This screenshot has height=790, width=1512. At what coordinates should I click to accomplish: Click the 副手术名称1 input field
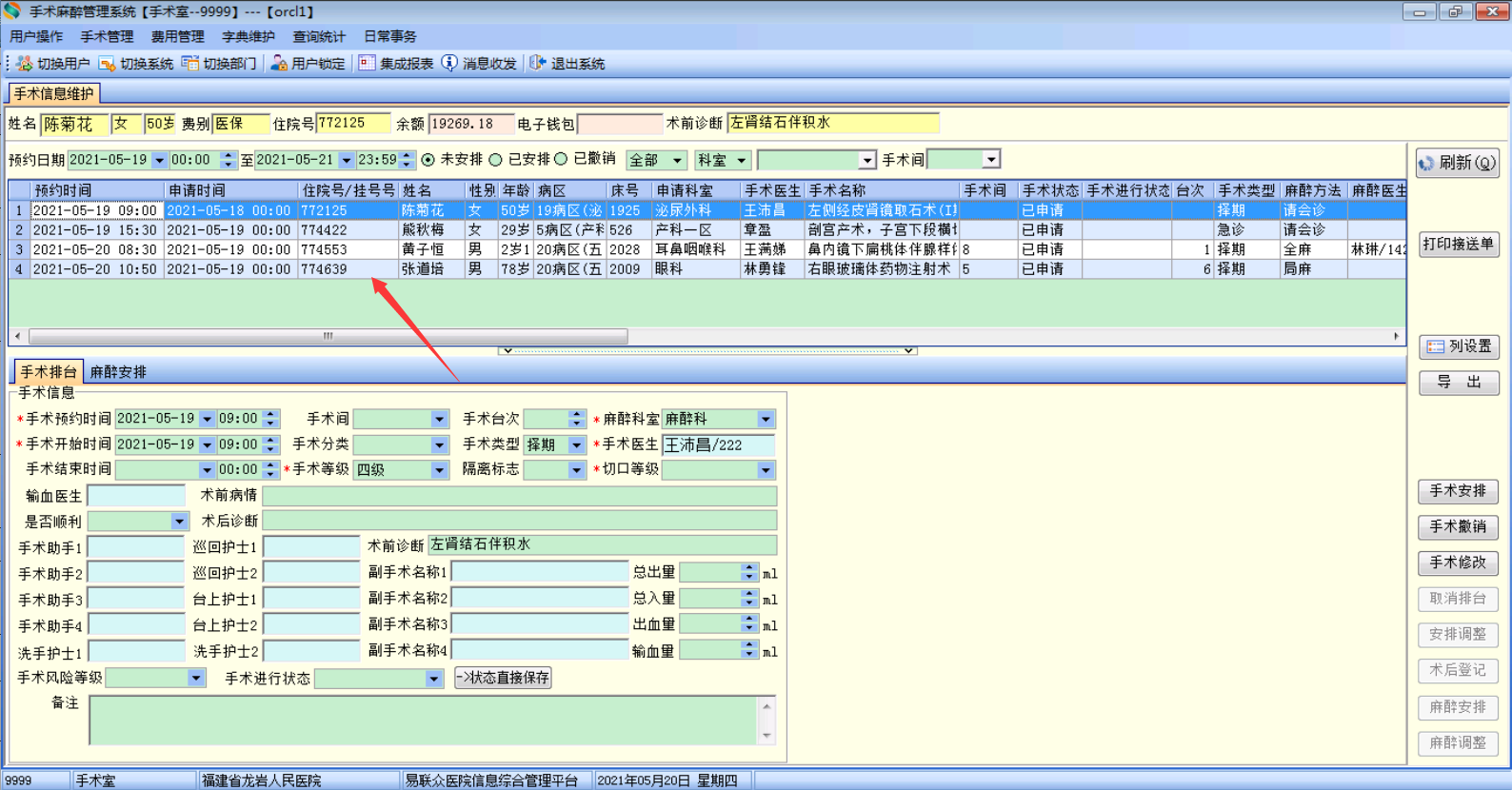click(540, 573)
